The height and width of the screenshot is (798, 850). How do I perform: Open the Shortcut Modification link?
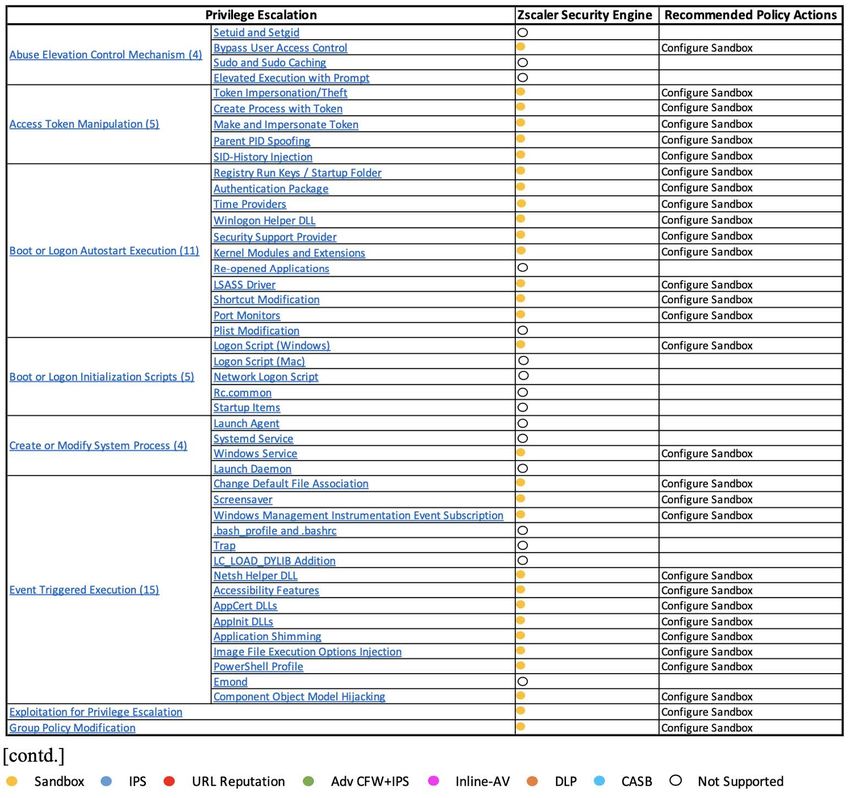pos(266,300)
